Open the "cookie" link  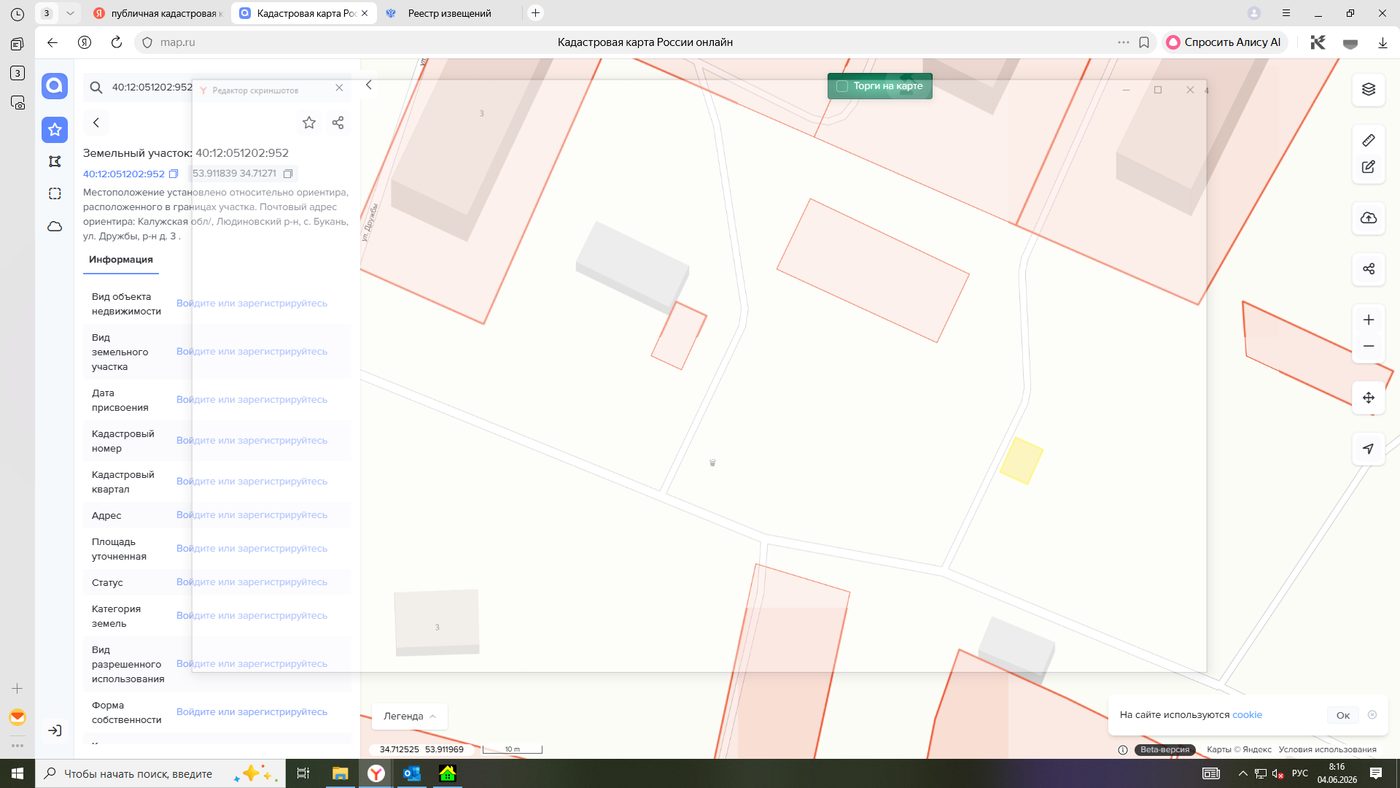tap(1247, 715)
